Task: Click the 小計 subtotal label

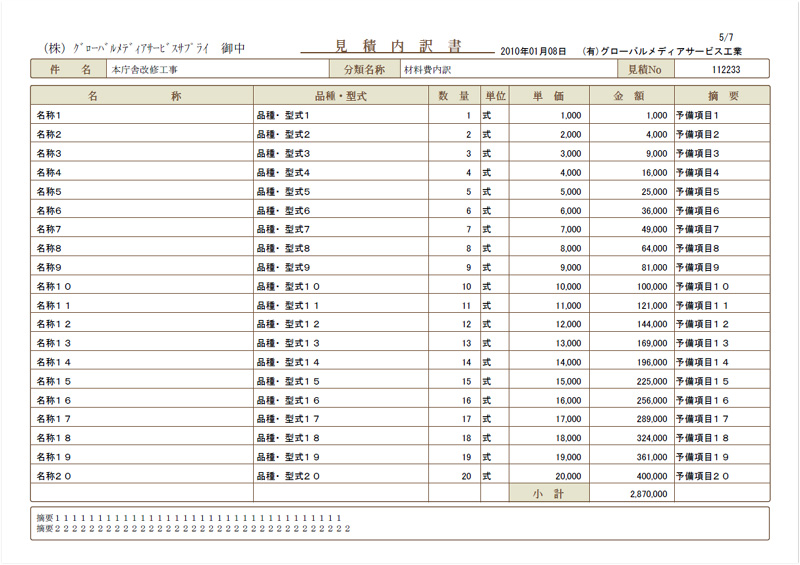Action: (548, 494)
